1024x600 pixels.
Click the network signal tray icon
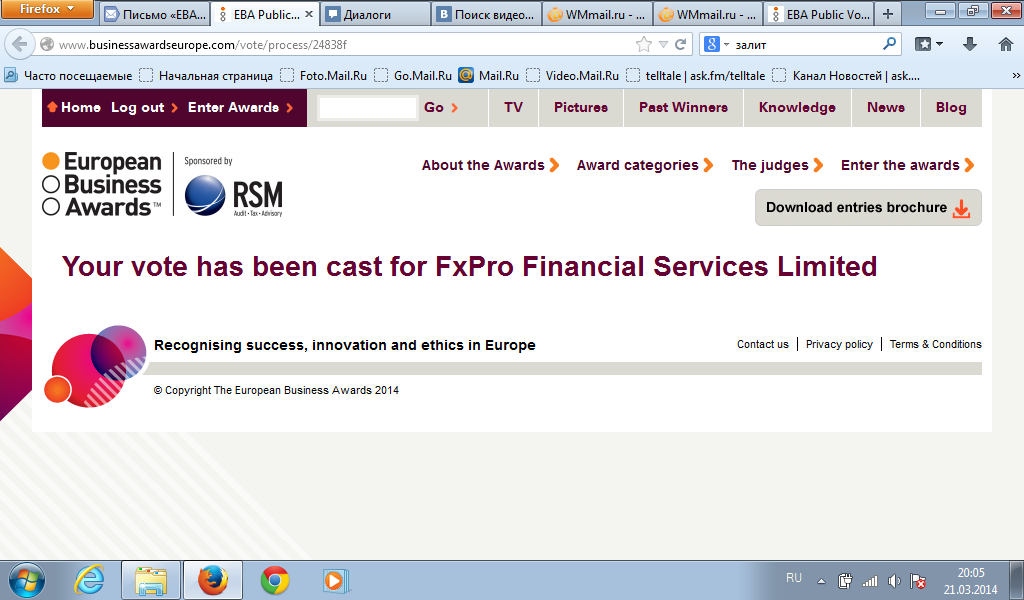pyautogui.click(x=870, y=580)
